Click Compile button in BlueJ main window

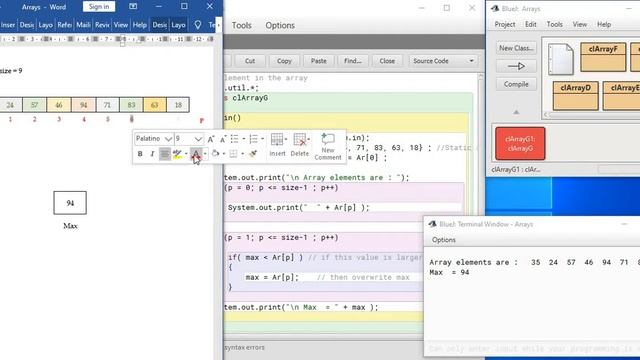point(516,84)
